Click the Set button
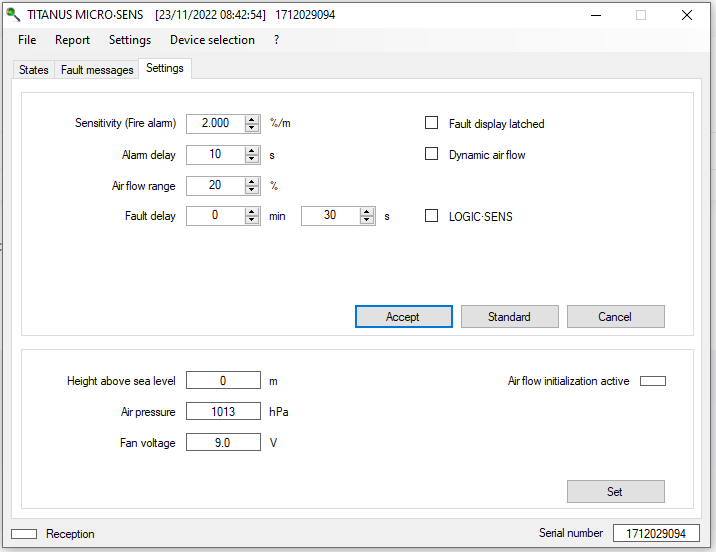The height and width of the screenshot is (552, 716). tap(616, 491)
